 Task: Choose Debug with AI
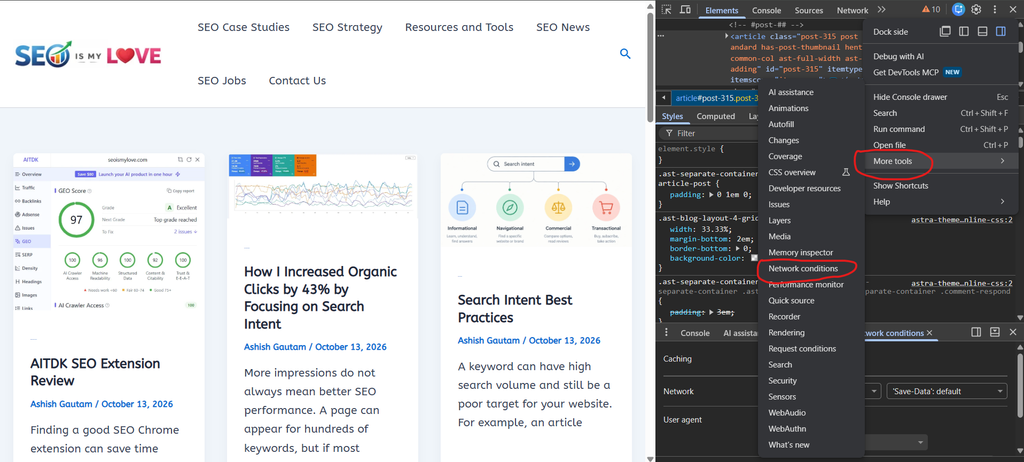coord(940,56)
